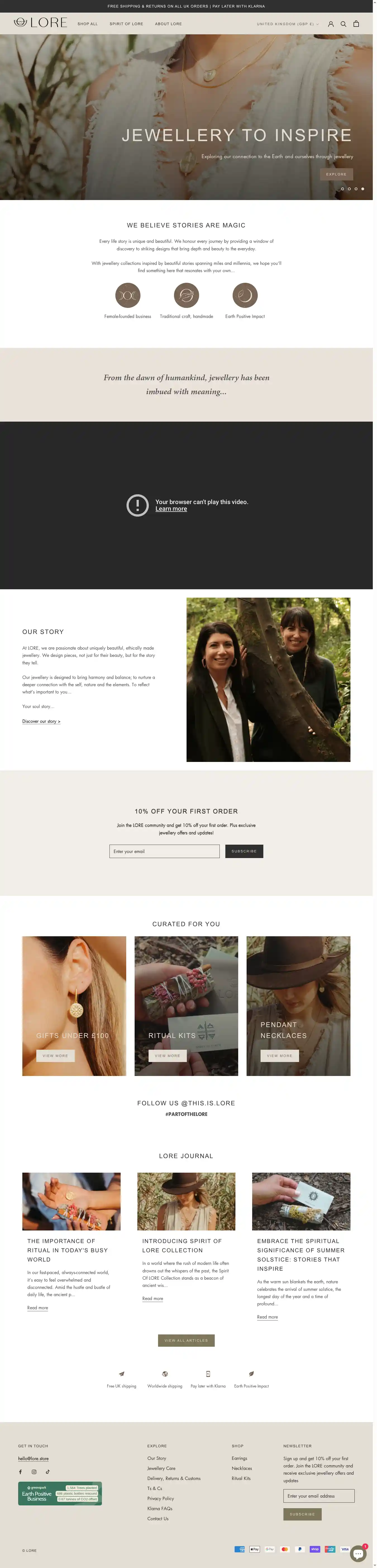Click the Earth Positive Impact circle icon
The image size is (377, 1568).
(x=245, y=295)
